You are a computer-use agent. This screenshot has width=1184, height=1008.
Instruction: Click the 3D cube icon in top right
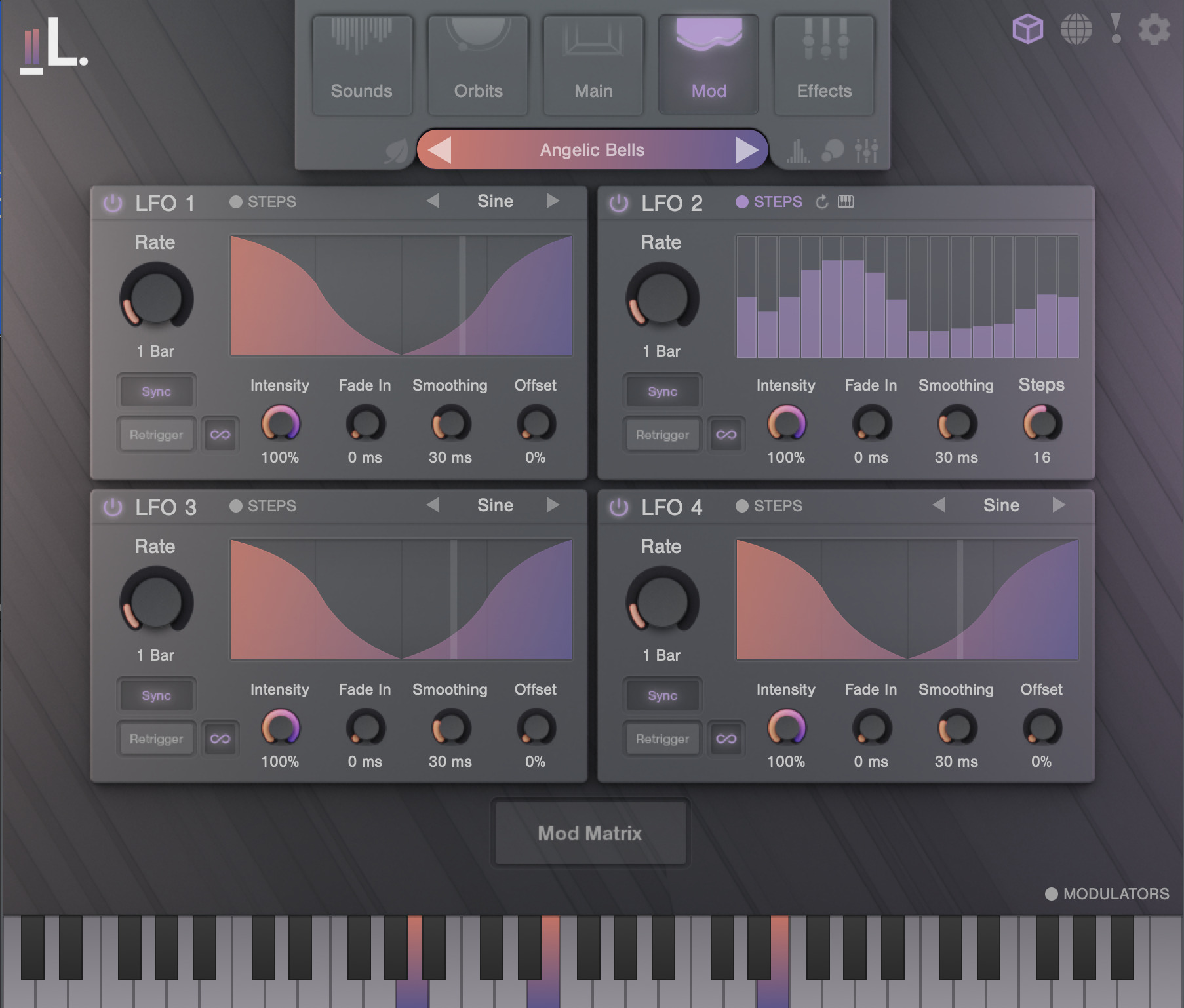coord(1027,29)
